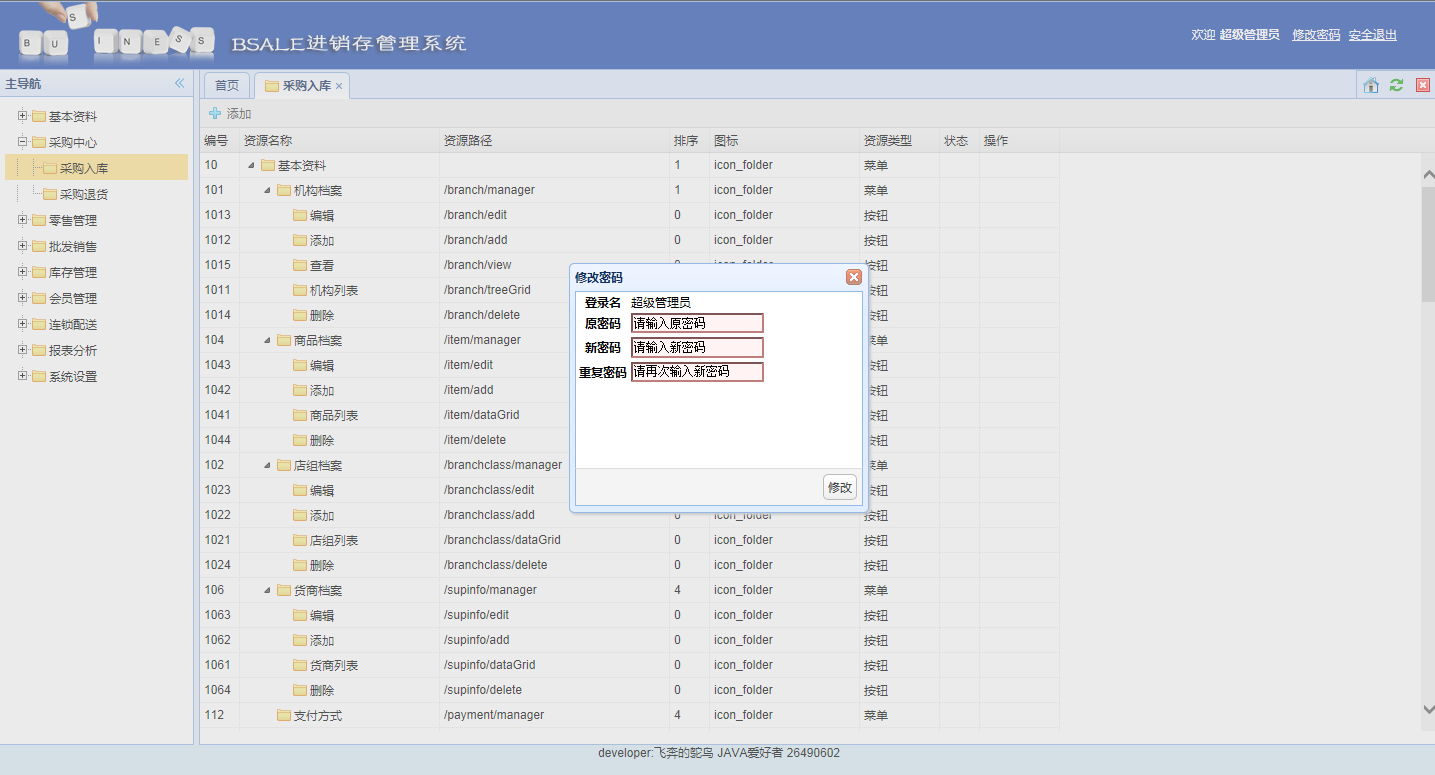
Task: Click the 安全退出 link in the header
Action: [1372, 35]
